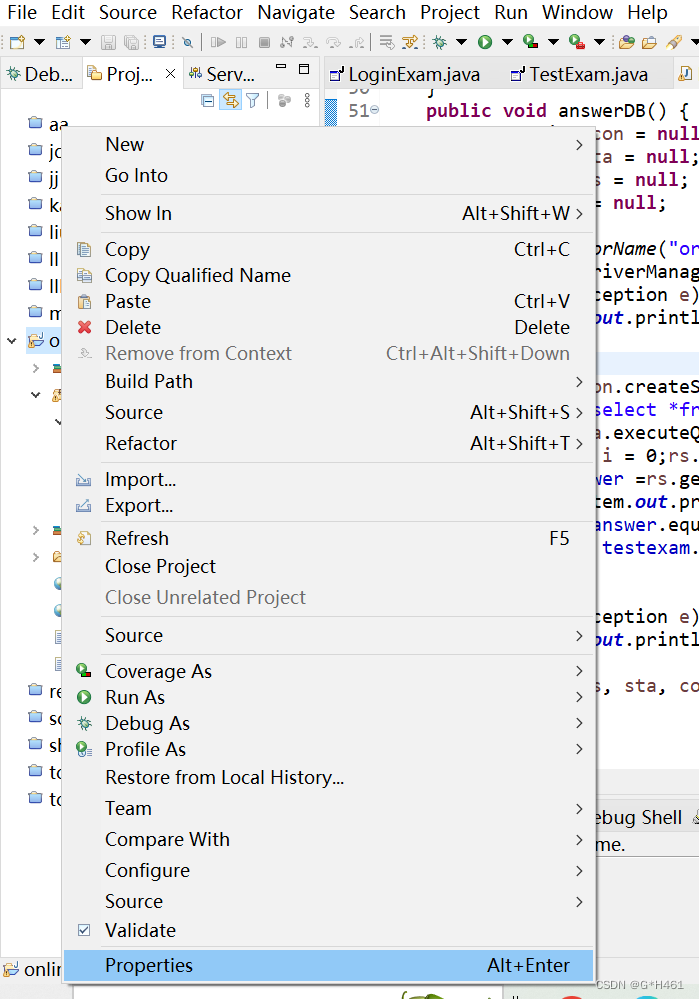699x999 pixels.
Task: Expand the Run As submenu
Action: pyautogui.click(x=134, y=697)
